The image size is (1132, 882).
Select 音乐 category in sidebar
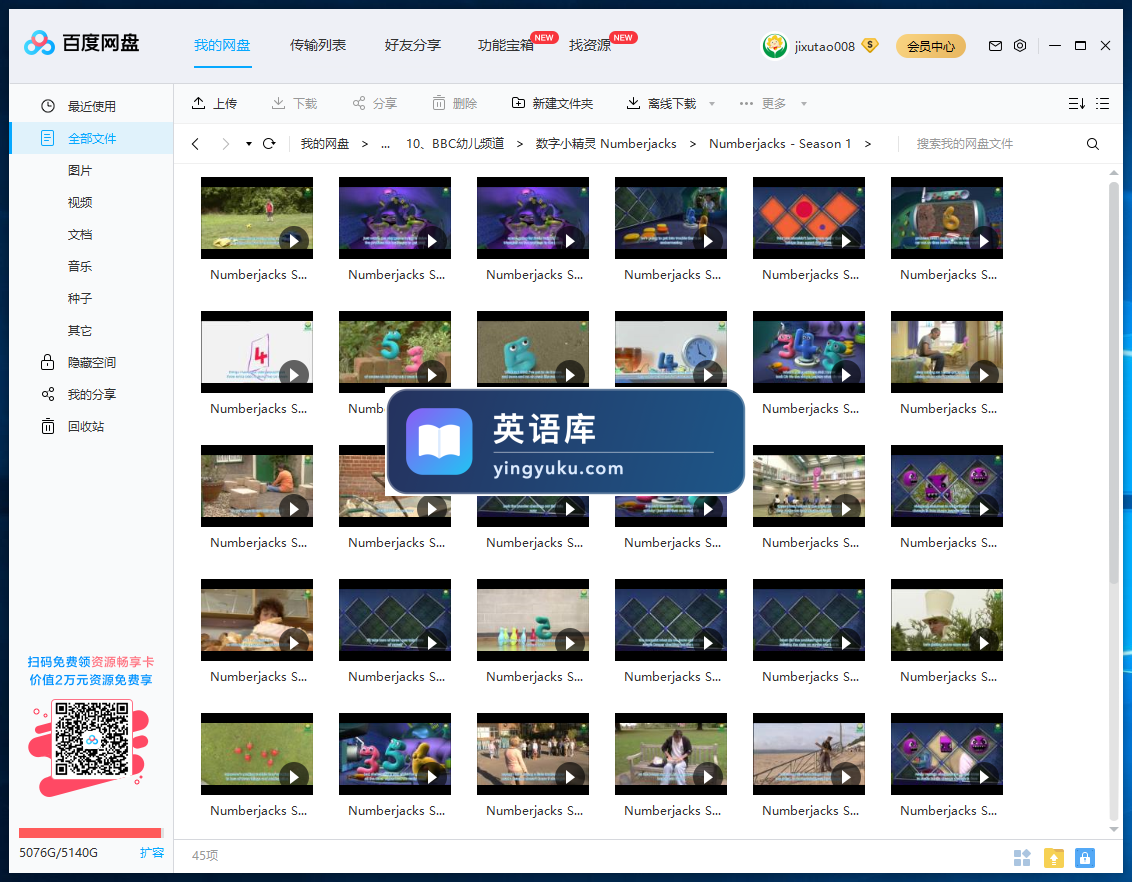(80, 266)
